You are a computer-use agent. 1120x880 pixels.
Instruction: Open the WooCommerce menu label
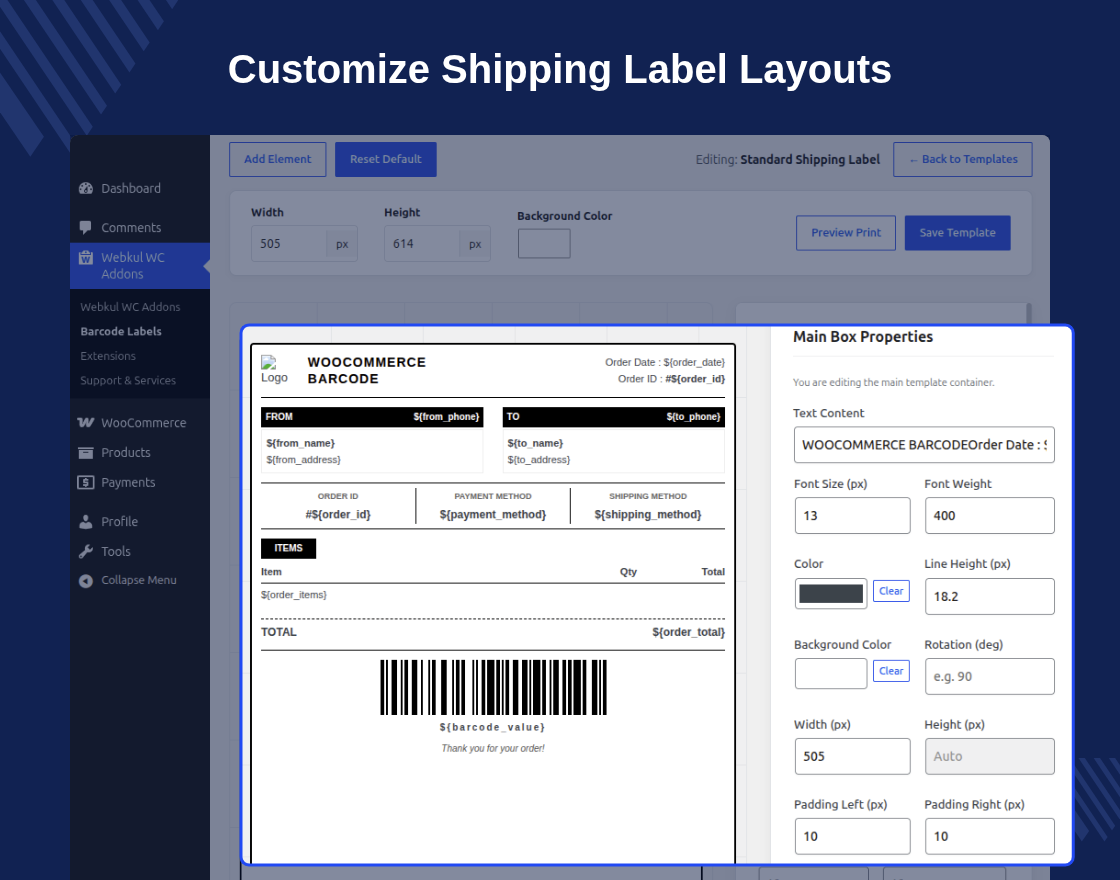coord(144,423)
